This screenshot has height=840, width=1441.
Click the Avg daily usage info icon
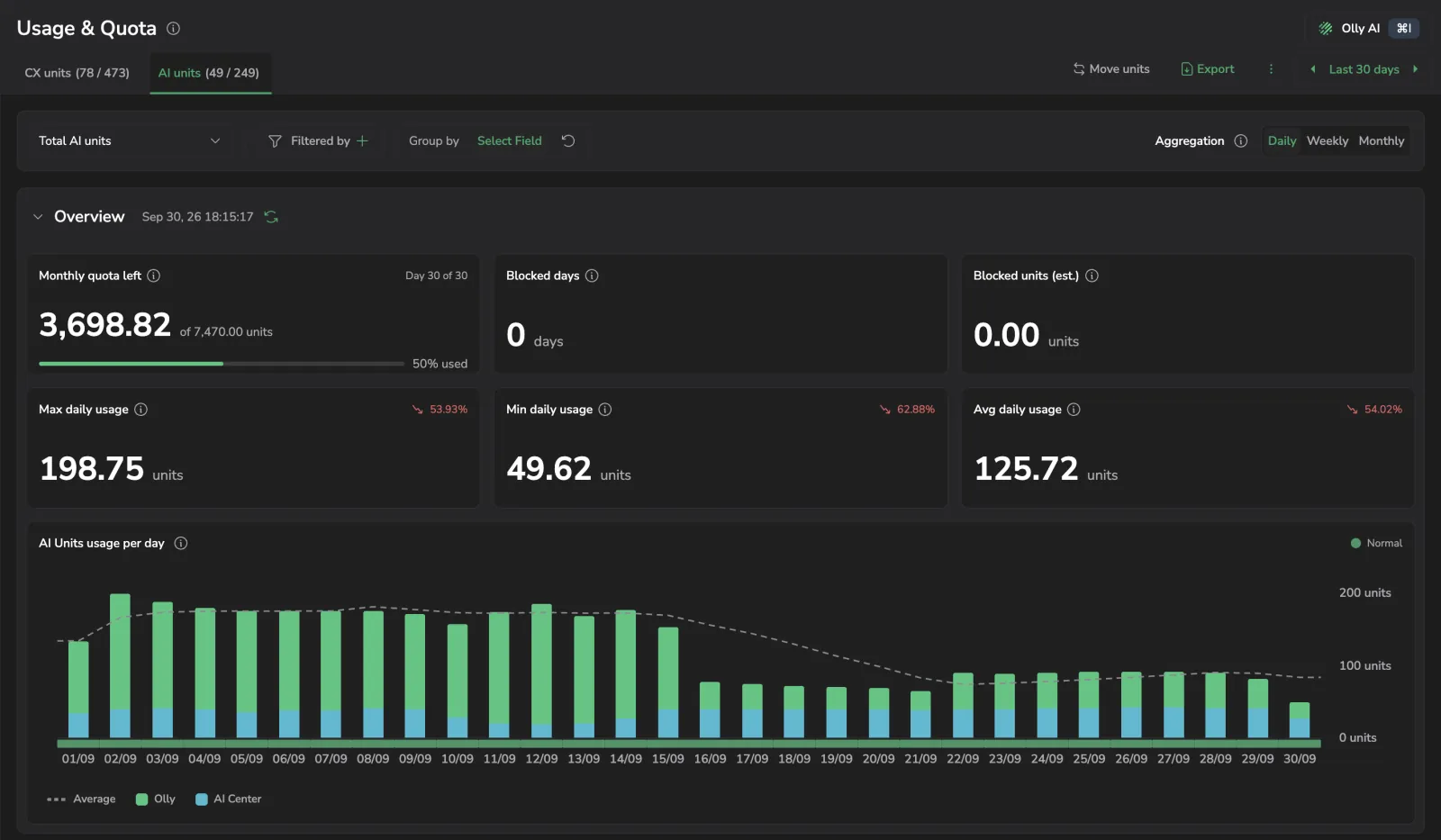pyautogui.click(x=1074, y=410)
